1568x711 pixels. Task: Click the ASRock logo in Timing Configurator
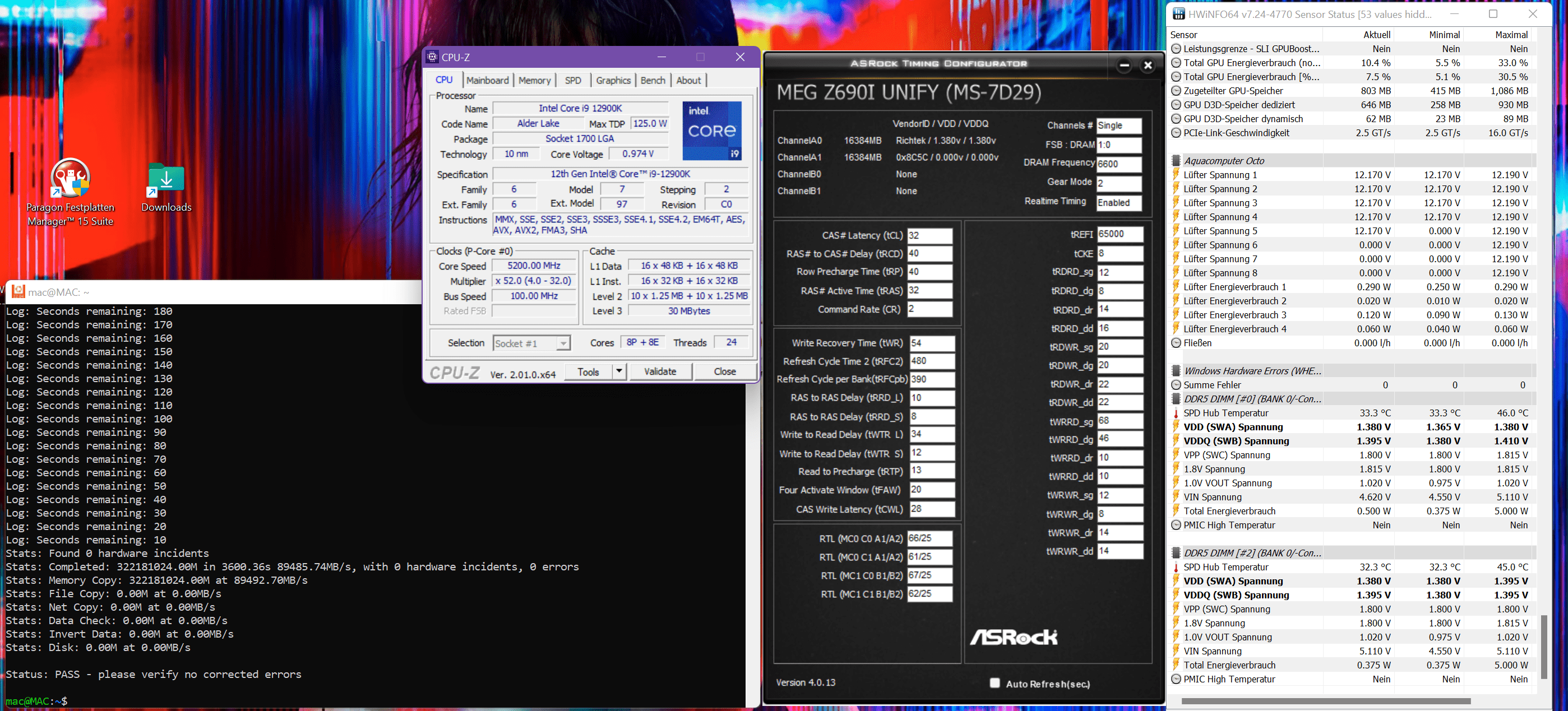click(1014, 637)
